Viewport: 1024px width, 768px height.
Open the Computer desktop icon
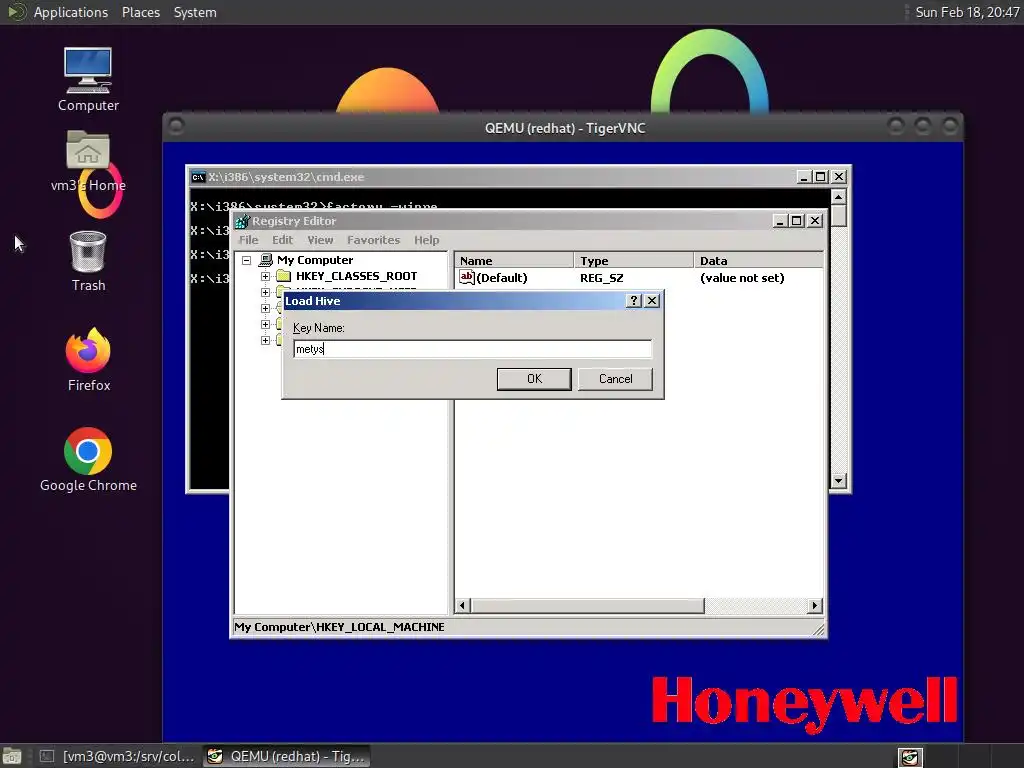(x=88, y=70)
